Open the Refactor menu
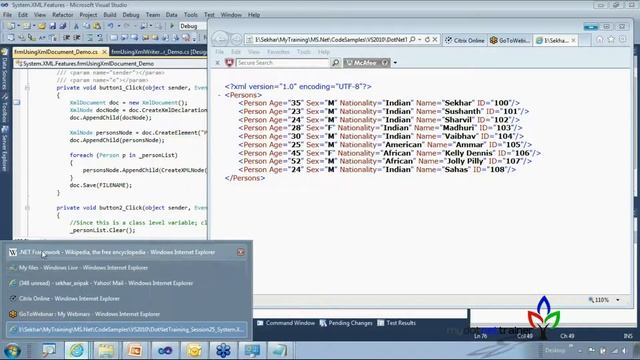Screen dimensions: 640x360 [62, 15]
